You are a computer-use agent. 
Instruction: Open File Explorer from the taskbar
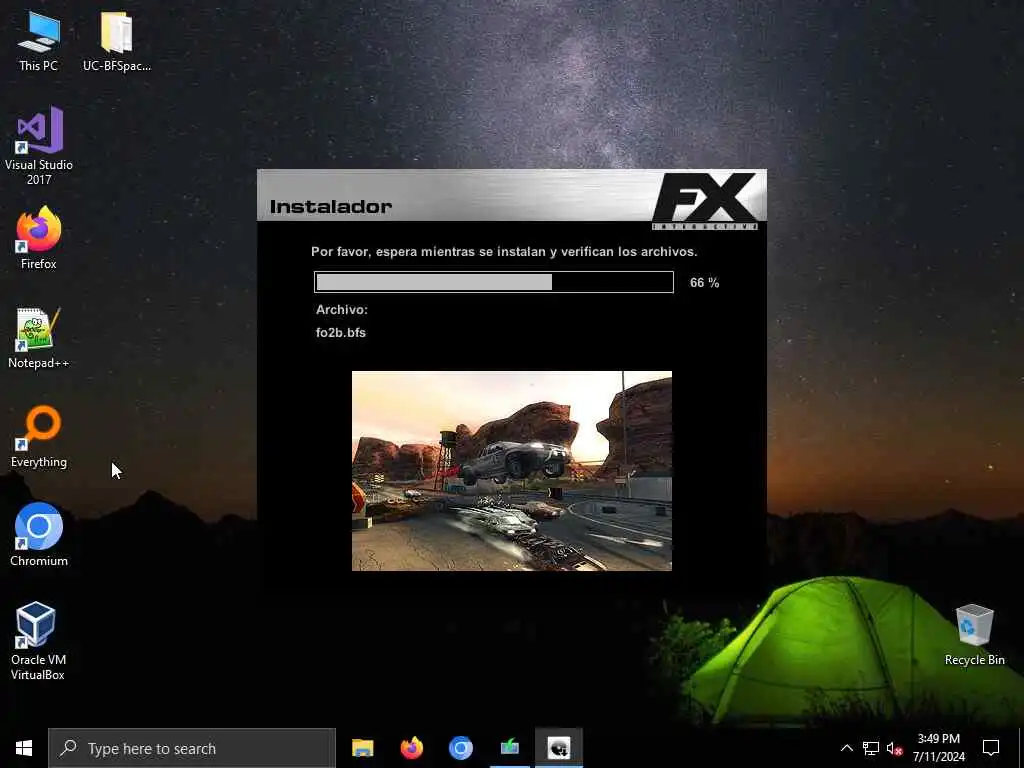362,748
